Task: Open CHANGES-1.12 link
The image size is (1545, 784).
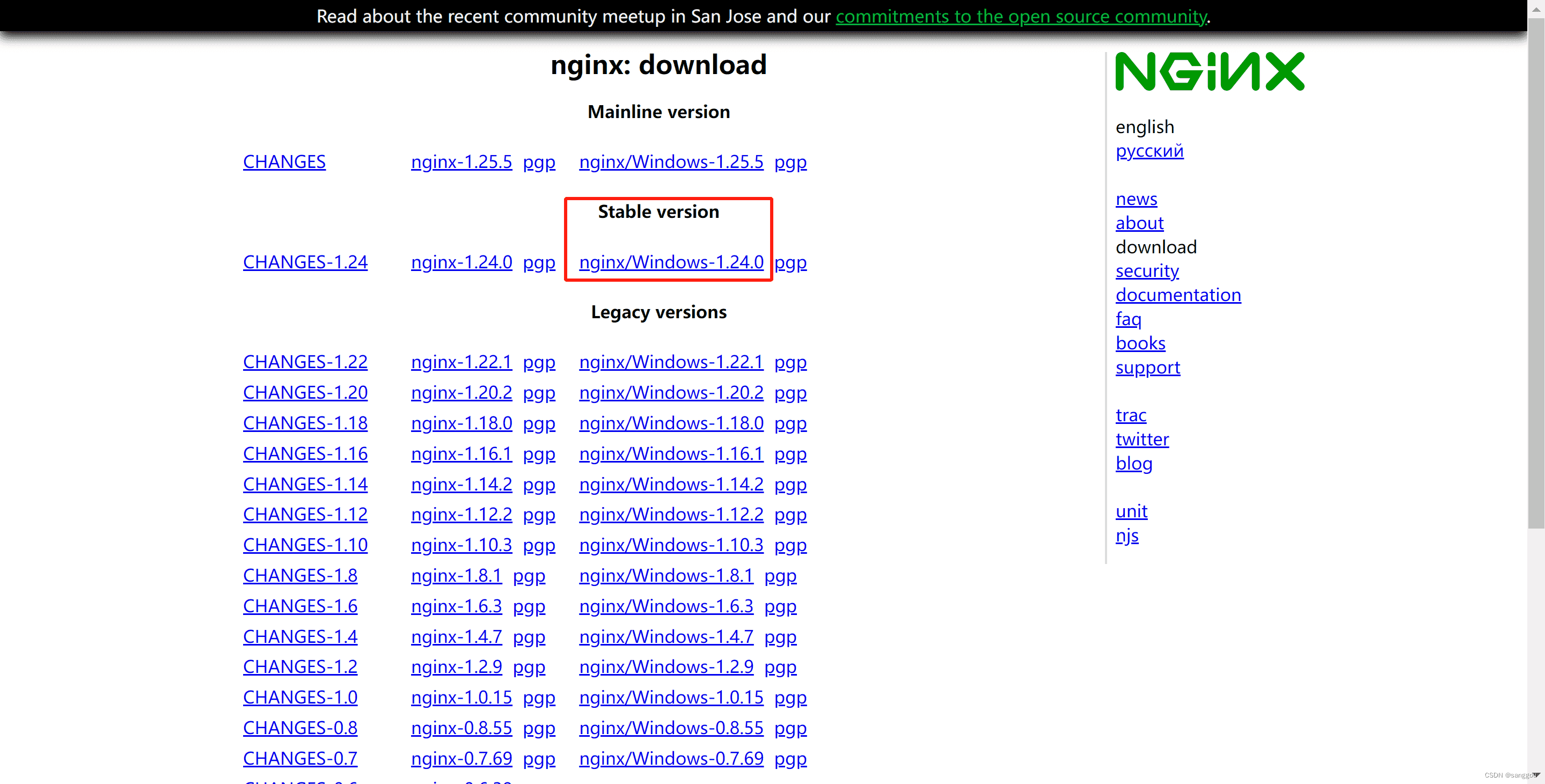Action: 305,514
